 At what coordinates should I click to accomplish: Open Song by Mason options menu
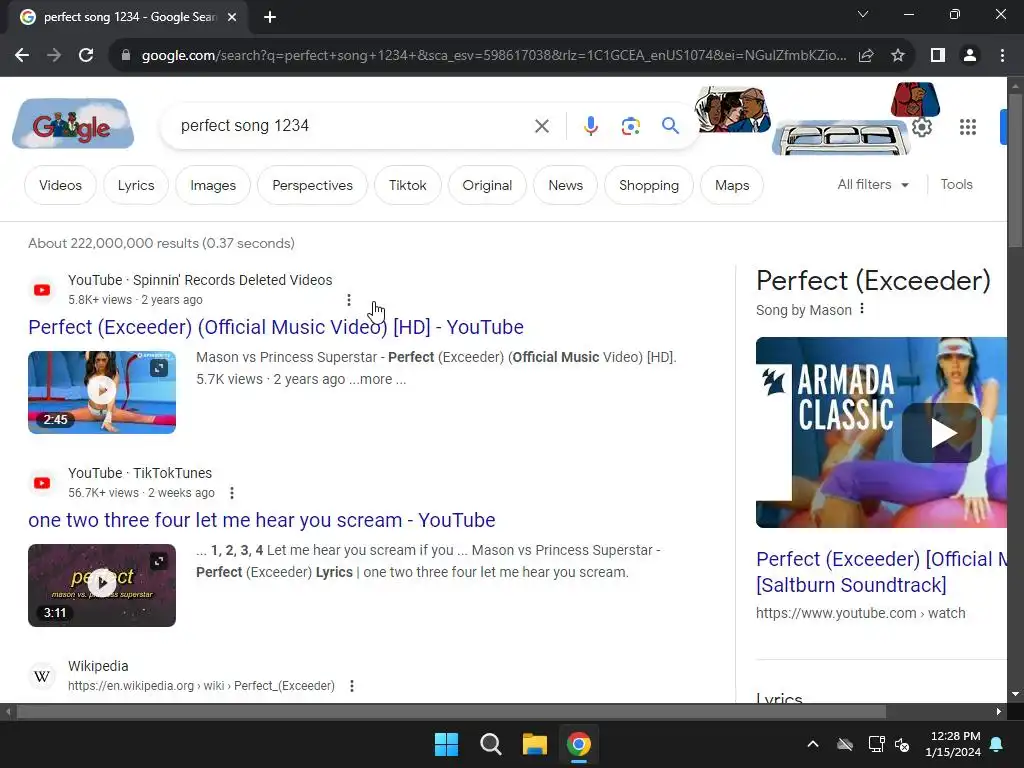pyautogui.click(x=862, y=309)
